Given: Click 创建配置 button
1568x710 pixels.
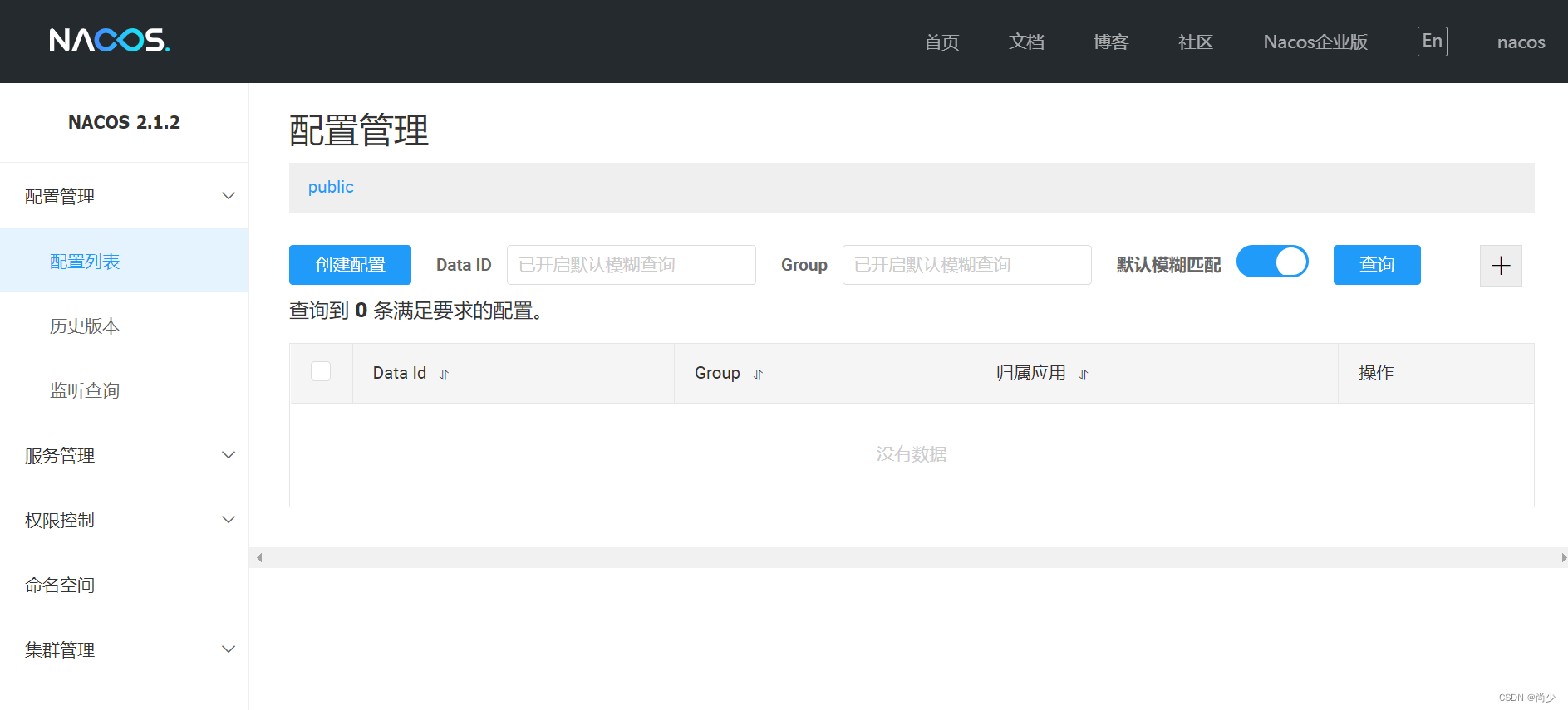Looking at the screenshot, I should 350,265.
